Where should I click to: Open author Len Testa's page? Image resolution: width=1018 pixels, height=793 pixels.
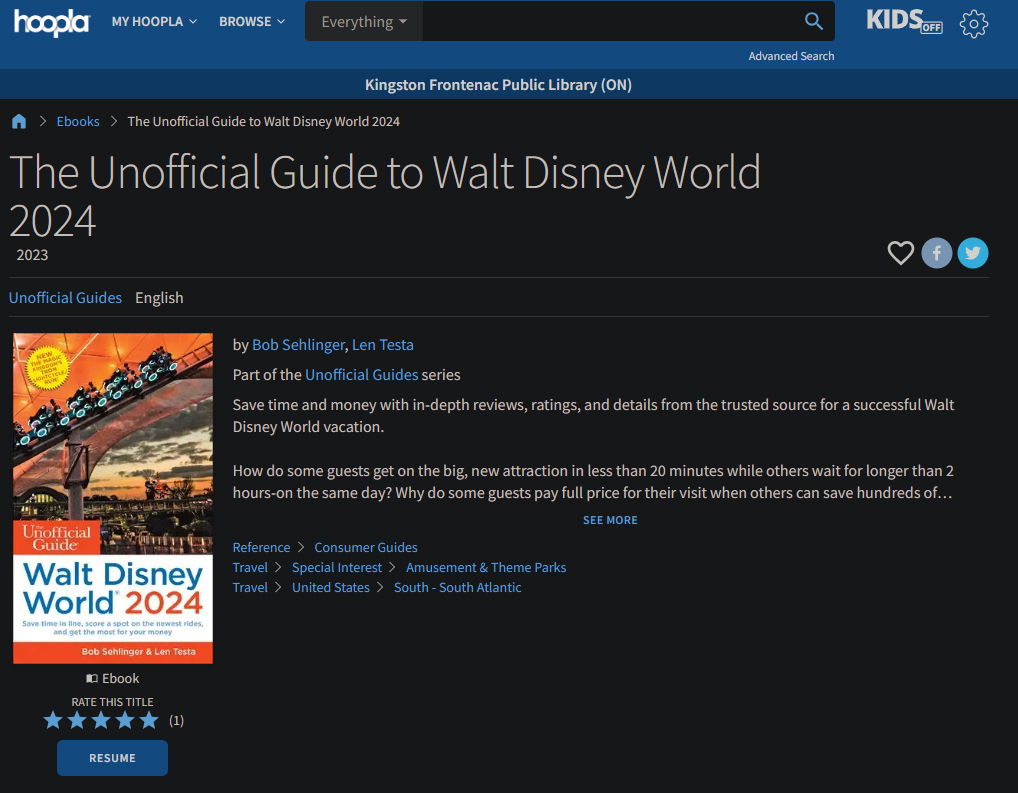(x=382, y=345)
